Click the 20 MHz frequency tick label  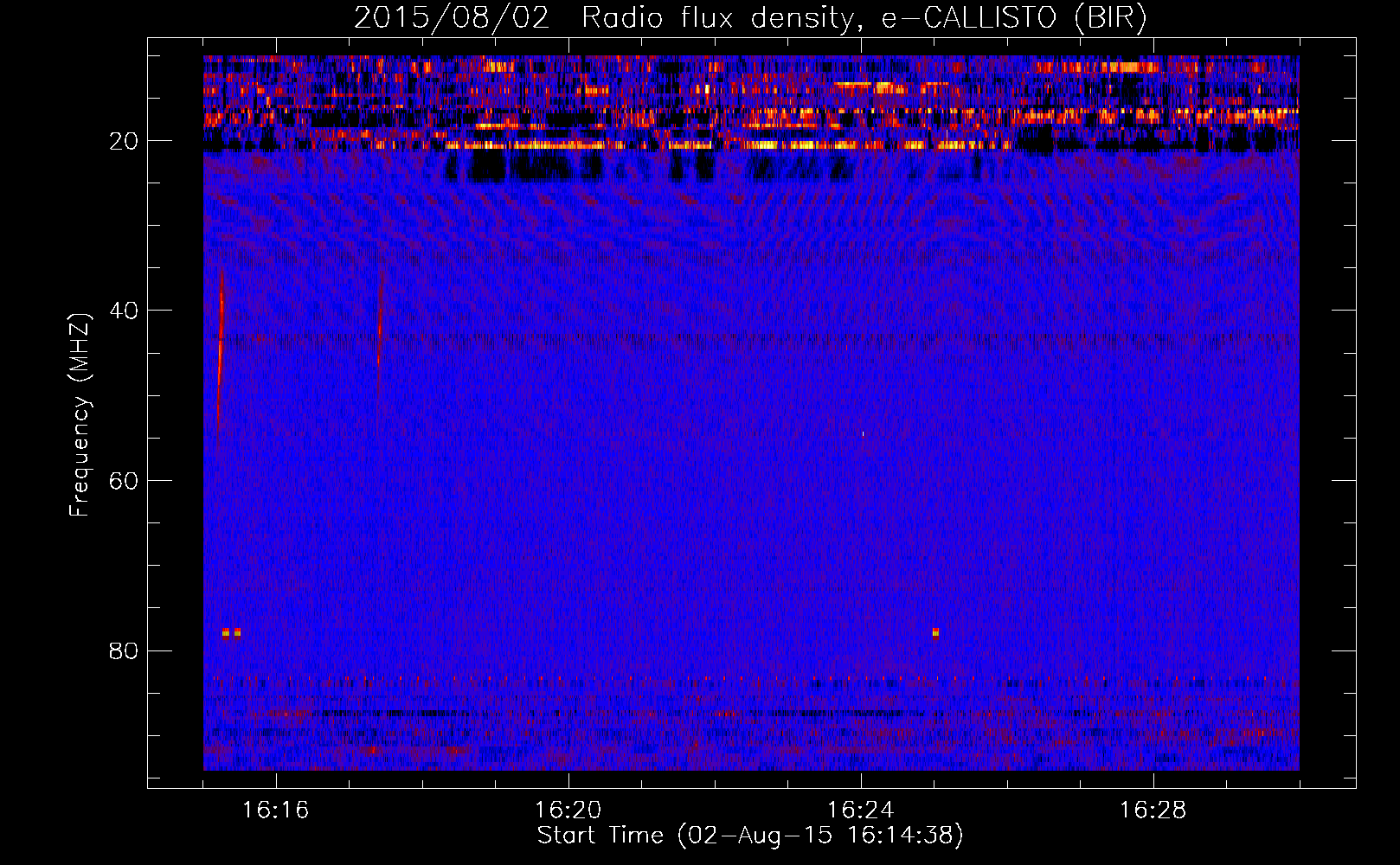(124, 141)
